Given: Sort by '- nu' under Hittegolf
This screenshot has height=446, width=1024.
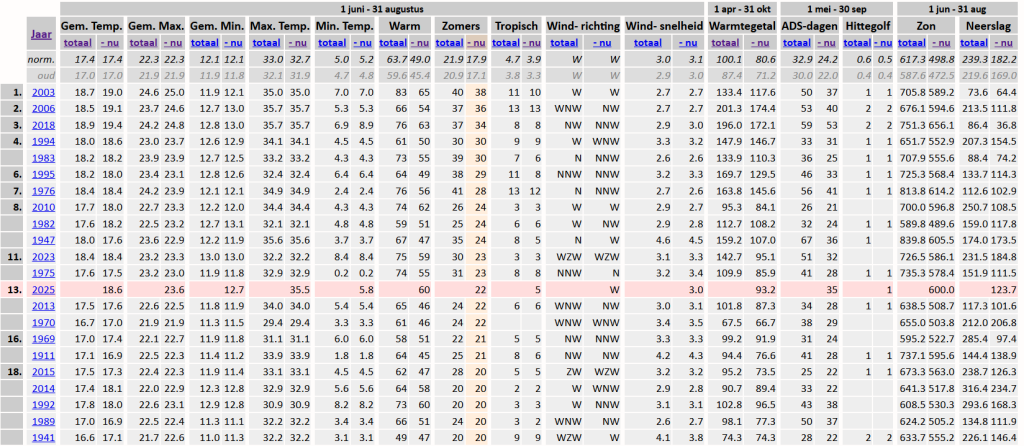Looking at the screenshot, I should 883,43.
